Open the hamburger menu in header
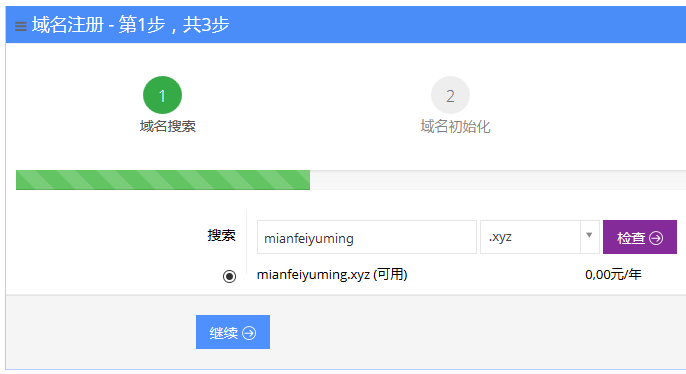686x374 pixels. tap(21, 26)
